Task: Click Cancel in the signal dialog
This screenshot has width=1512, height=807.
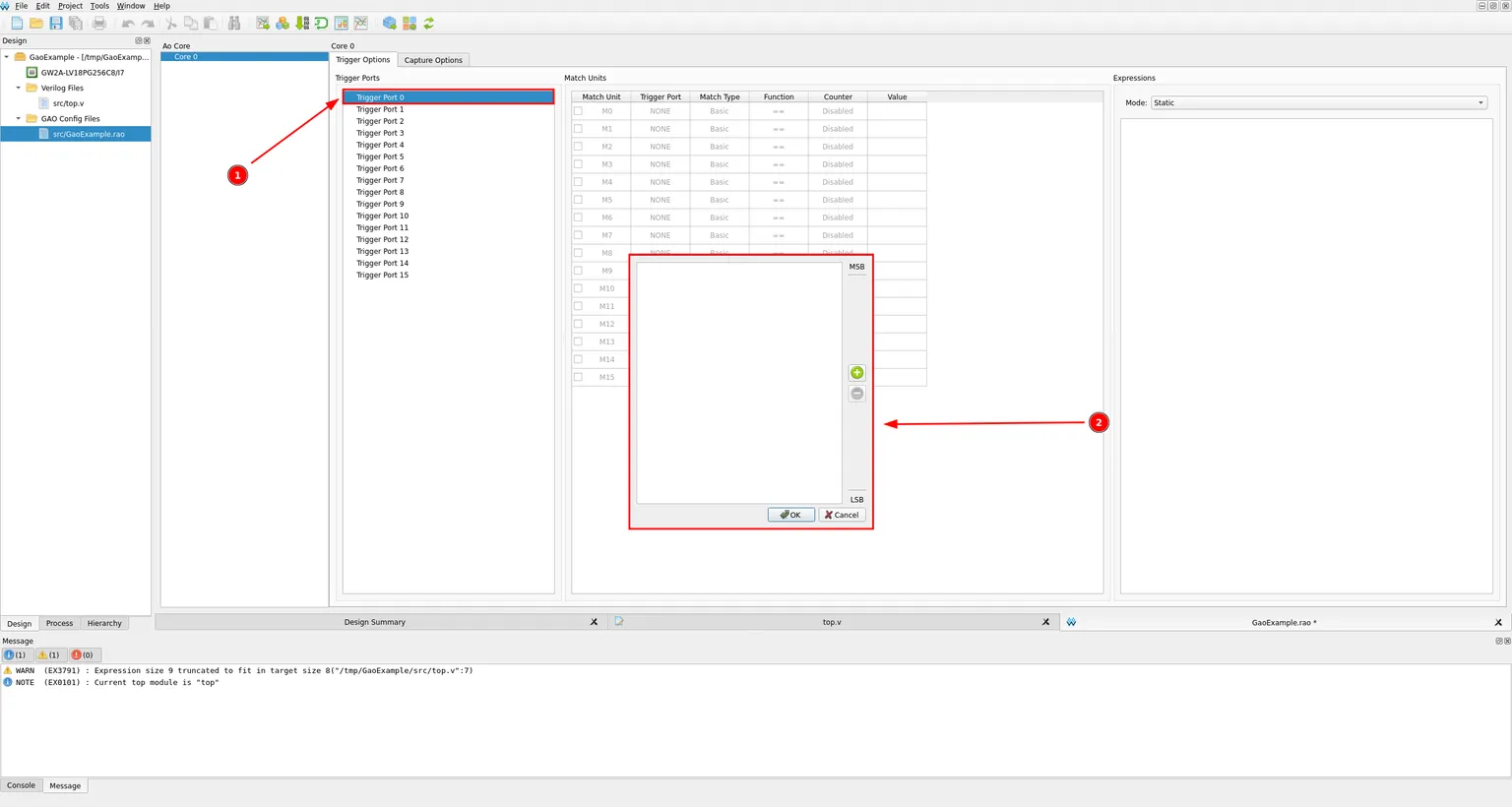Action: pyautogui.click(x=842, y=515)
